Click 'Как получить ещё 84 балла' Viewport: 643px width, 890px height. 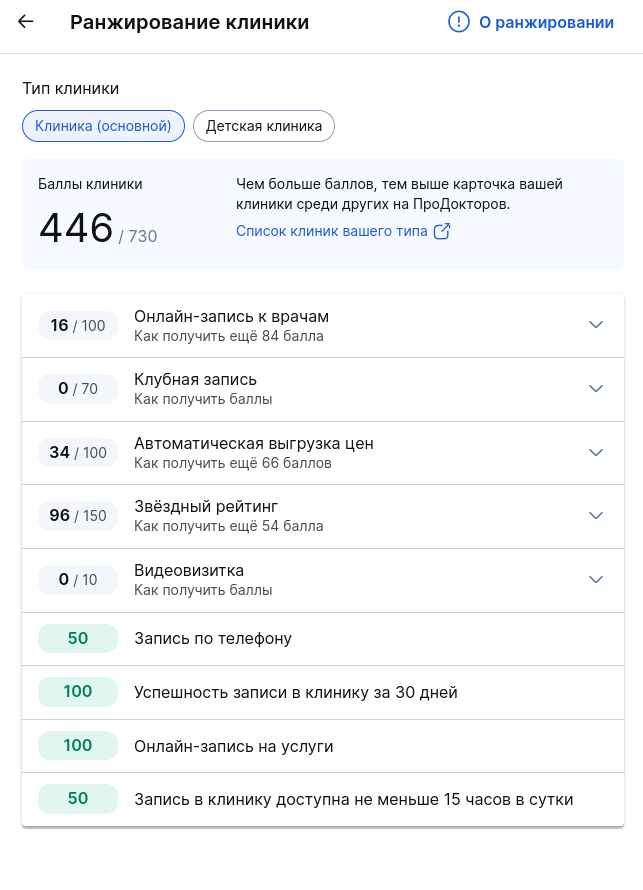click(x=230, y=335)
